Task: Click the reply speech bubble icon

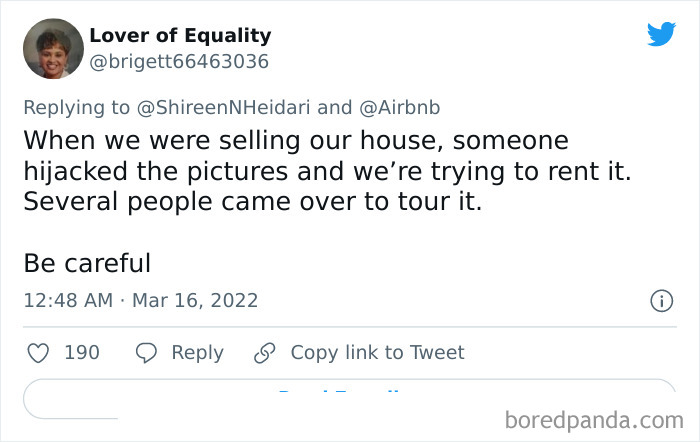Action: pyautogui.click(x=146, y=352)
